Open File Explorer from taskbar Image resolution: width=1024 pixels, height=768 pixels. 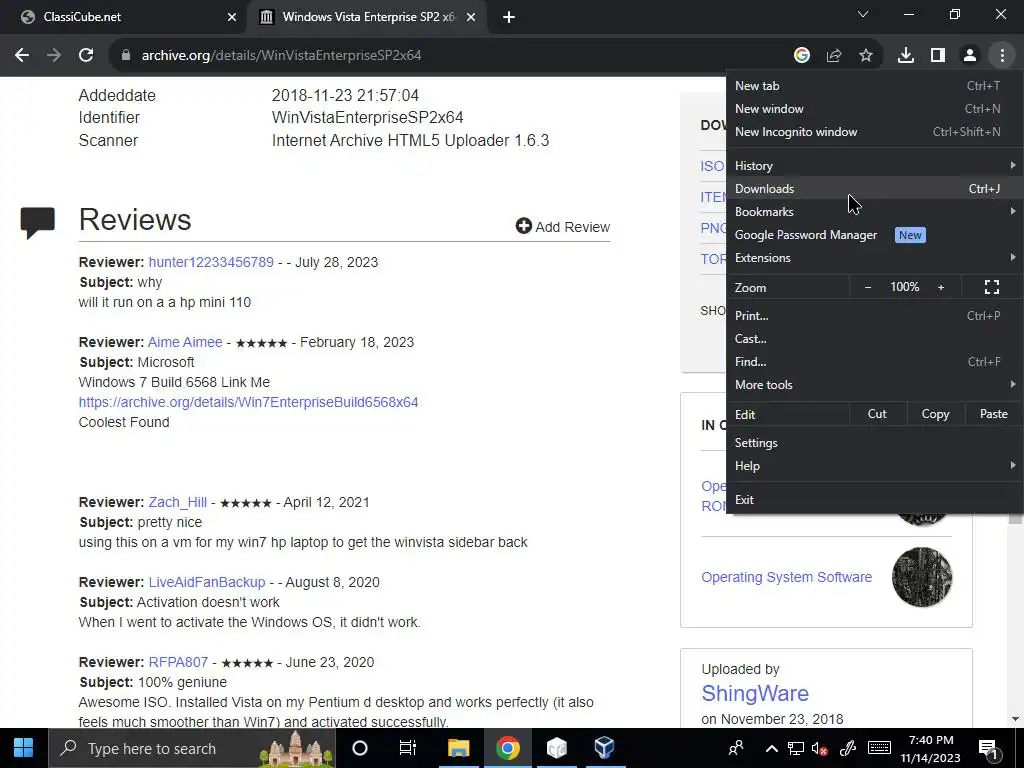[458, 748]
